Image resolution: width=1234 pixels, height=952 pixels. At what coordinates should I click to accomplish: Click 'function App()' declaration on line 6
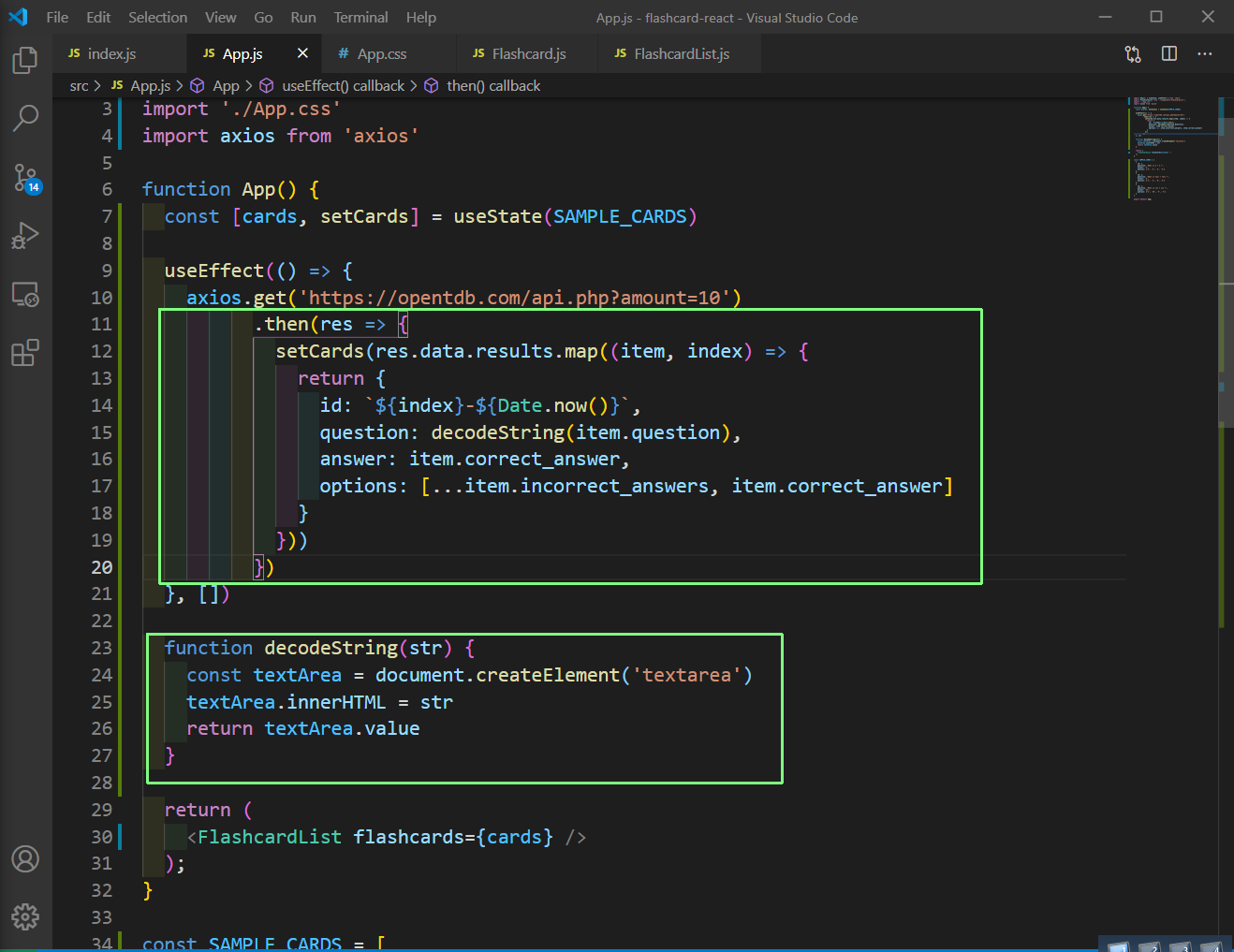(x=219, y=189)
